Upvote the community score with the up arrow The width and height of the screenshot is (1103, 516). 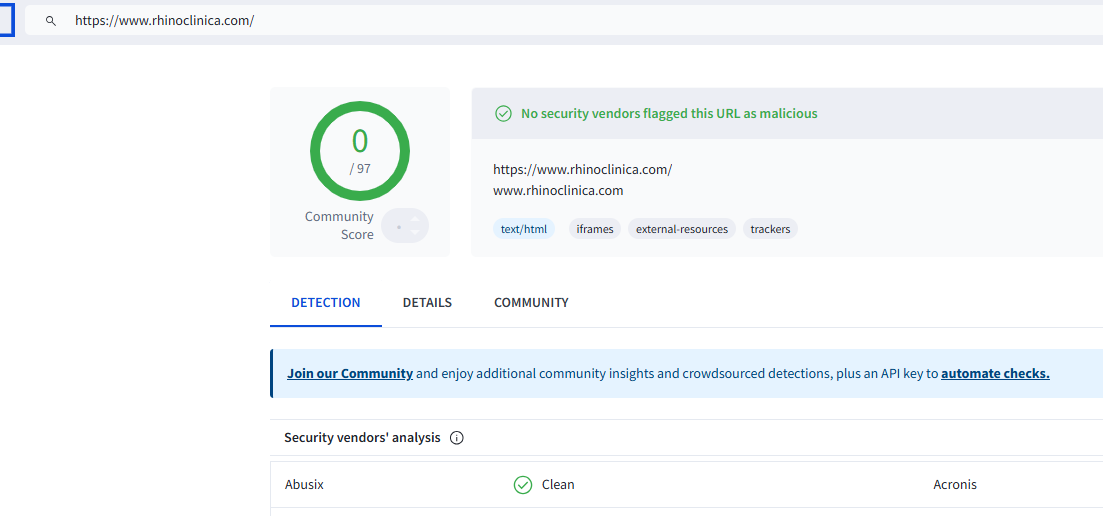(415, 217)
